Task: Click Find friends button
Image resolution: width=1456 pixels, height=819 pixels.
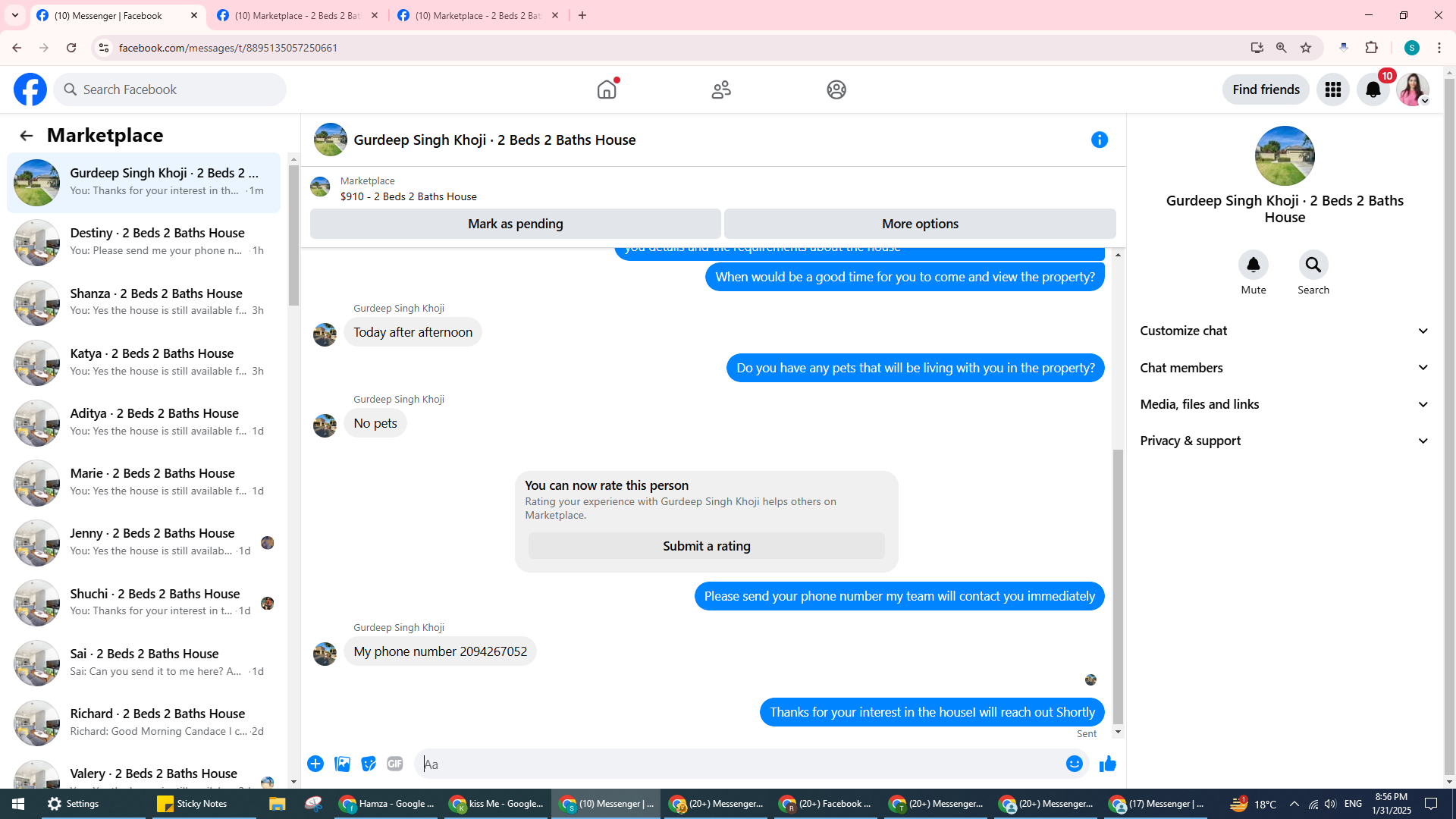Action: click(1266, 89)
